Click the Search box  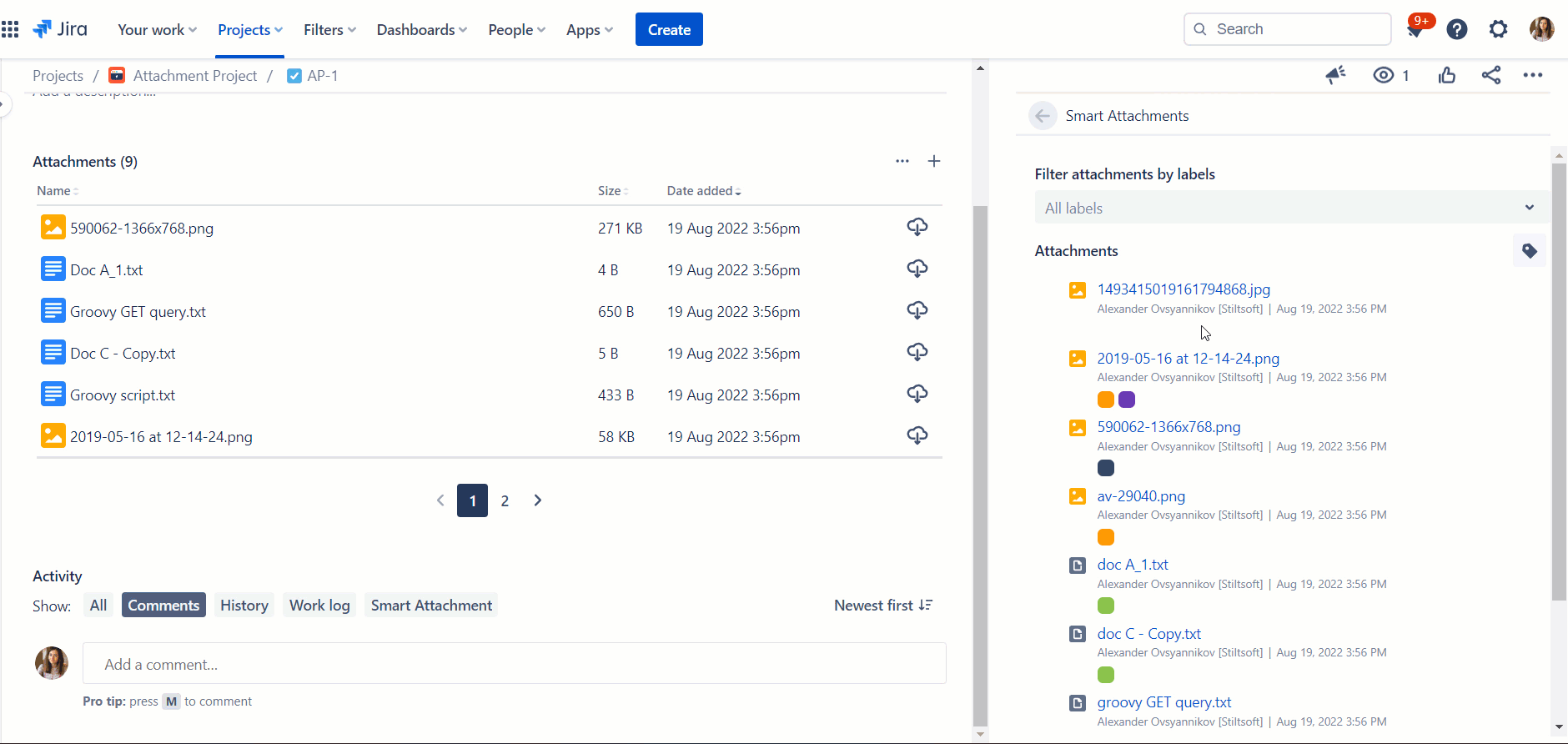tap(1288, 29)
